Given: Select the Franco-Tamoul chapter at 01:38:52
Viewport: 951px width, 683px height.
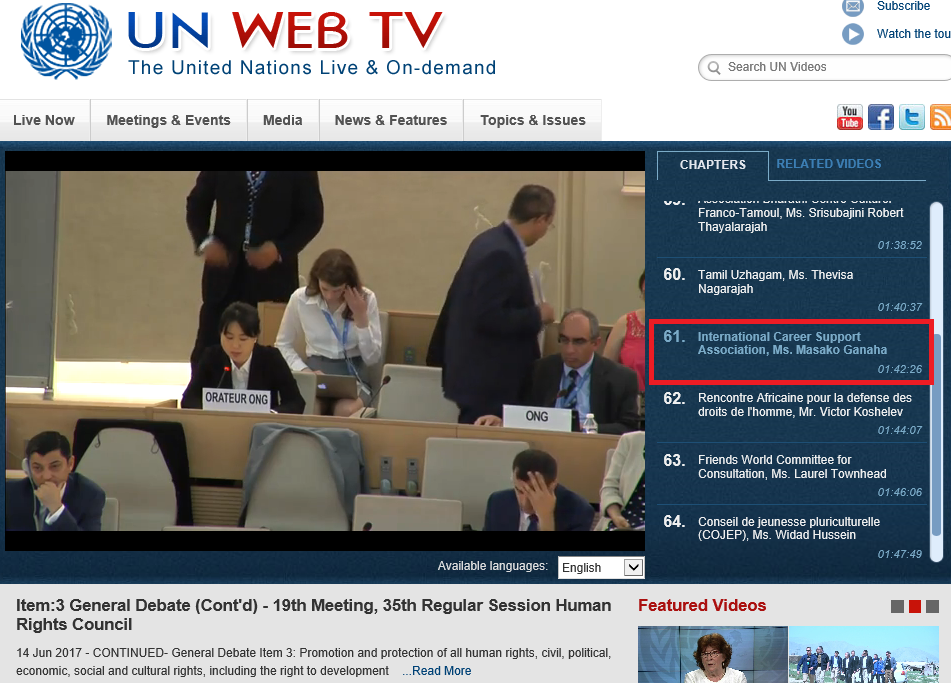Looking at the screenshot, I should click(791, 226).
